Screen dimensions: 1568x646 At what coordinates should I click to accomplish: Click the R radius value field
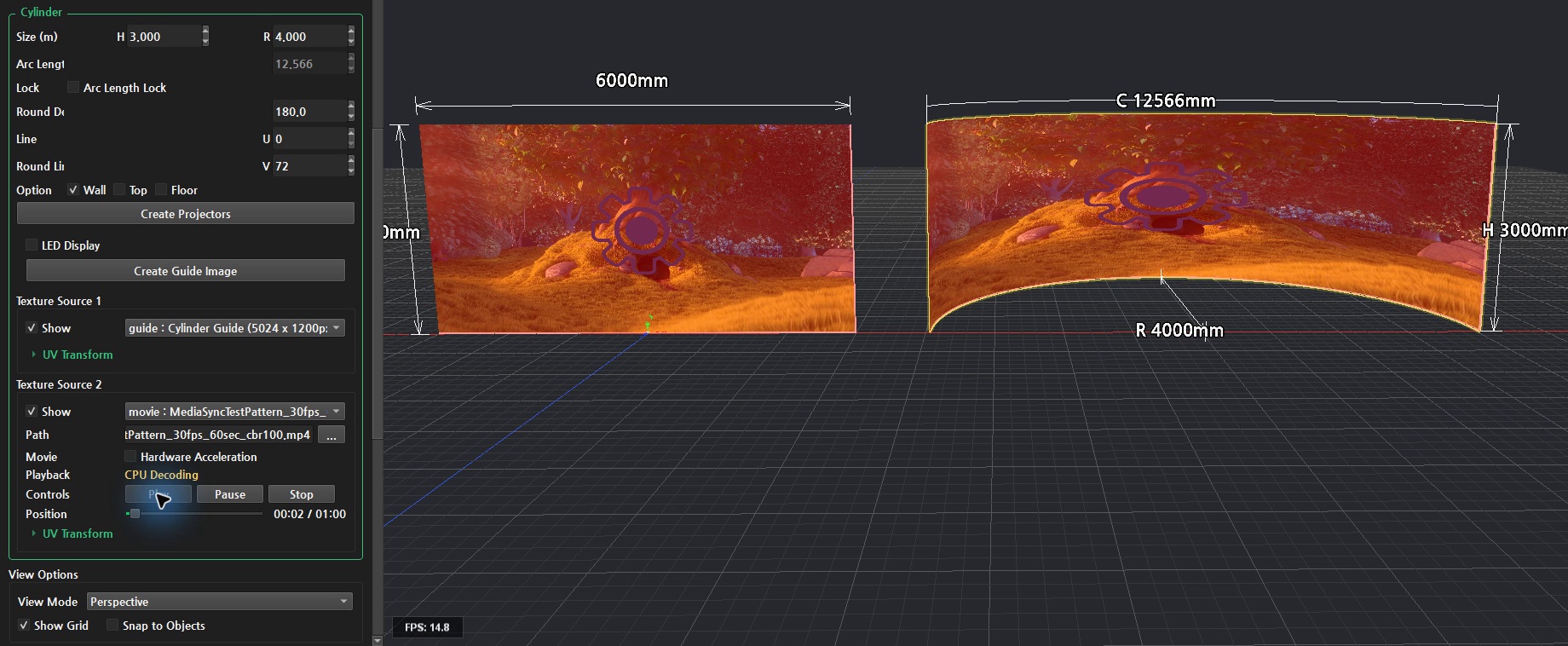(309, 37)
